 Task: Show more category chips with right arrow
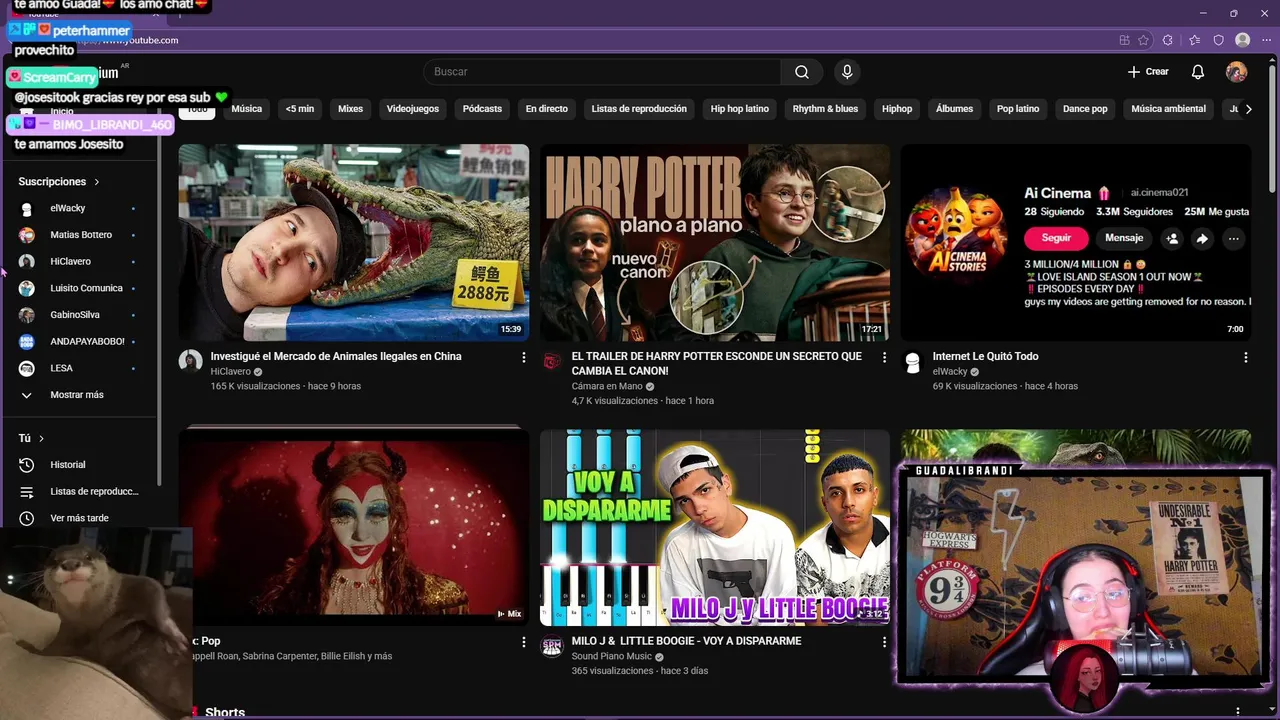[x=1248, y=109]
